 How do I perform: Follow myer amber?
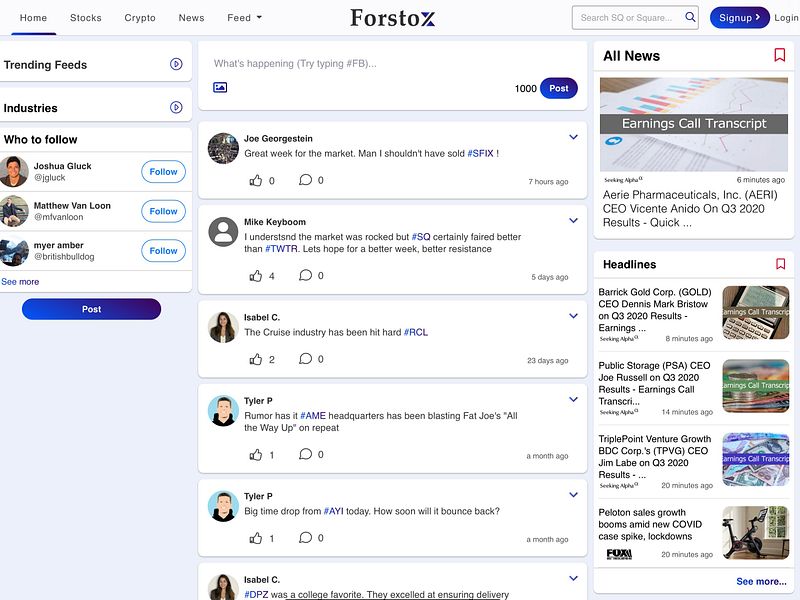click(x=163, y=251)
